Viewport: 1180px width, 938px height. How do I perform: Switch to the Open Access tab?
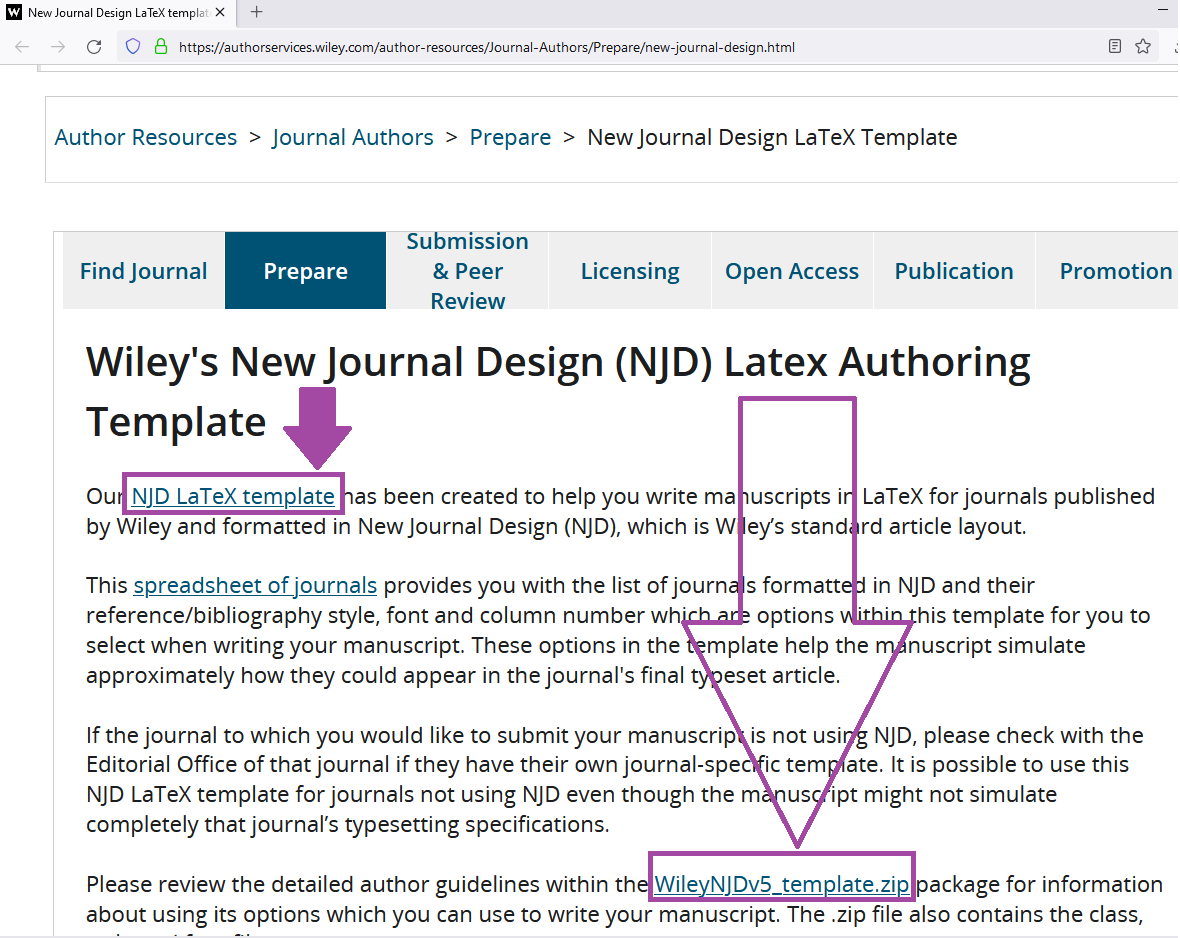click(x=792, y=271)
